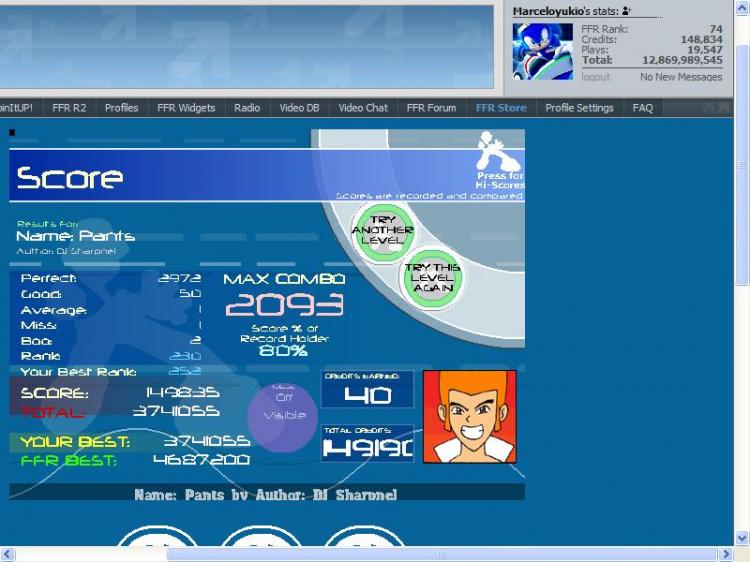The width and height of the screenshot is (750, 562).
Task: Go to the Profiles menu item
Action: click(121, 108)
